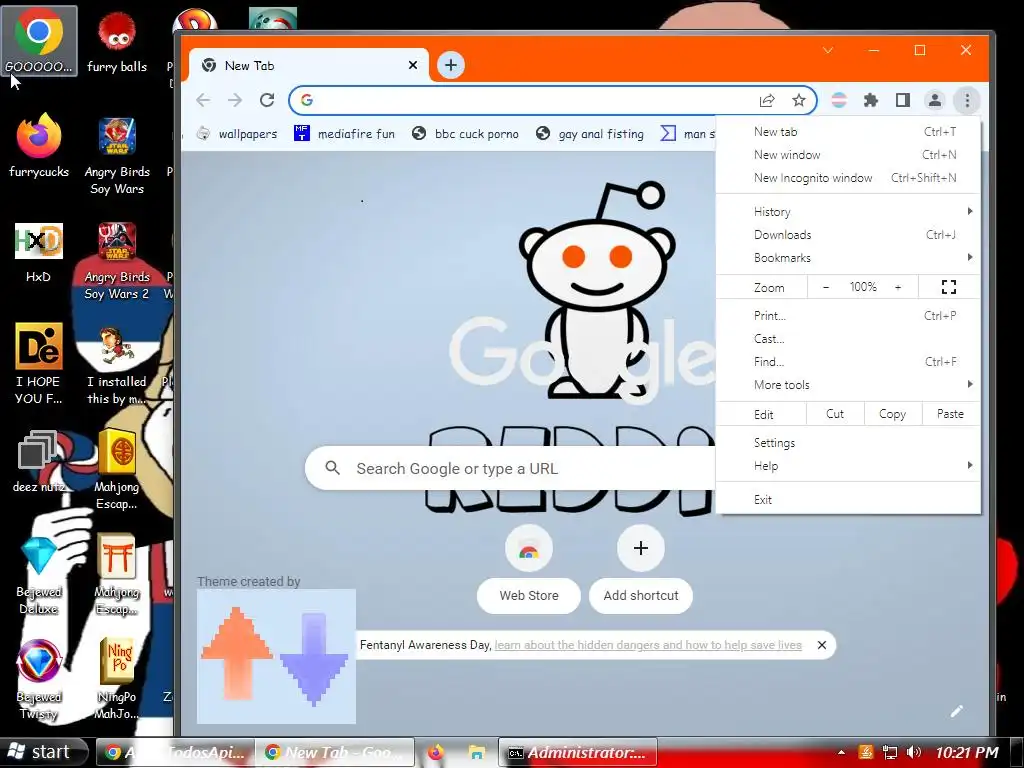Open the 'I HOPE YOU F...' De icon
Viewport: 1024px width, 768px height.
[39, 363]
